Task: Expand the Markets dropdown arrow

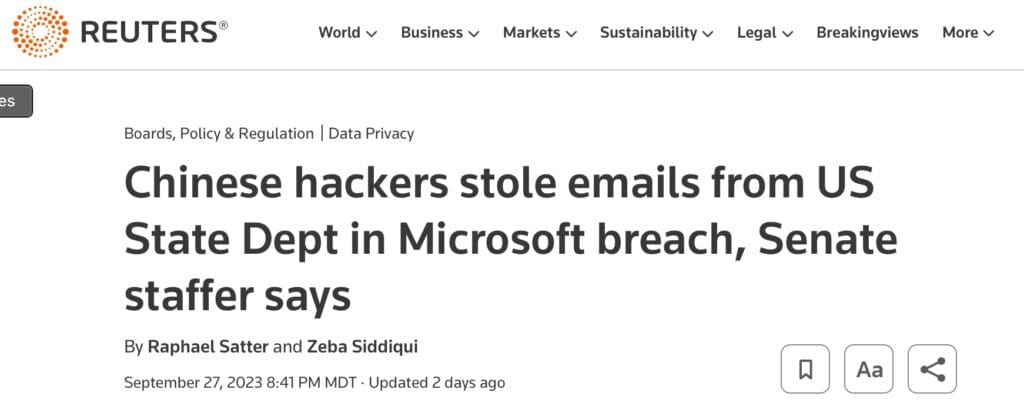Action: 571,33
